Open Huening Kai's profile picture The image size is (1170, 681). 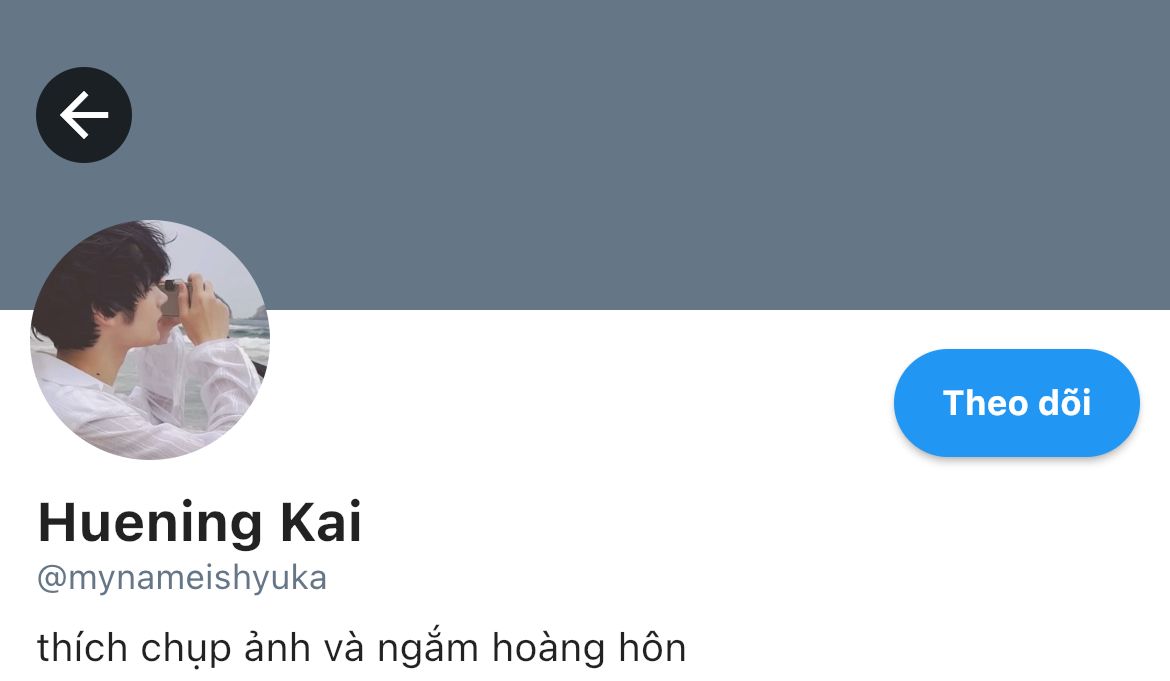[150, 339]
